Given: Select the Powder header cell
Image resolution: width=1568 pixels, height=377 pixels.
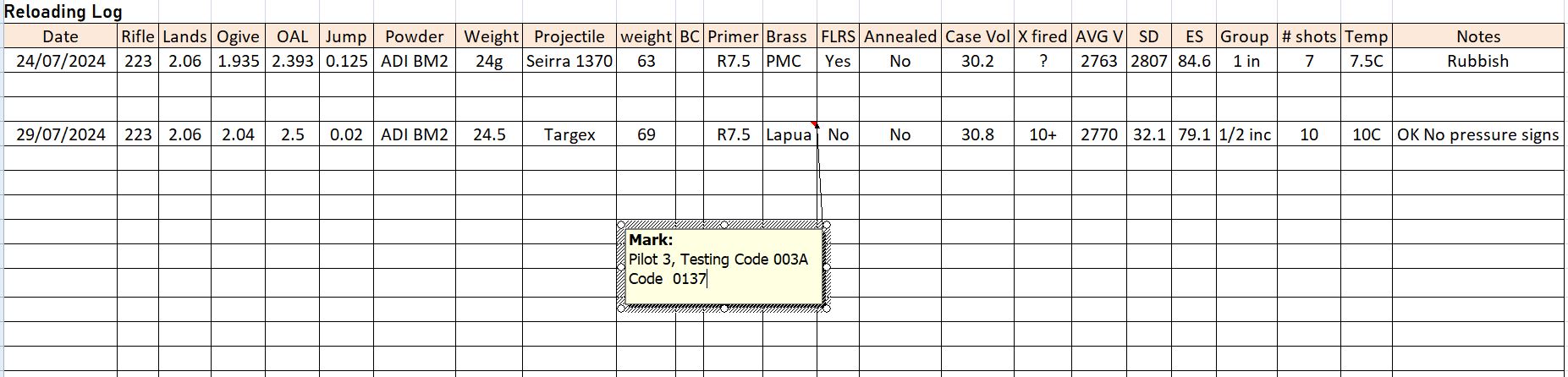Looking at the screenshot, I should coord(415,36).
